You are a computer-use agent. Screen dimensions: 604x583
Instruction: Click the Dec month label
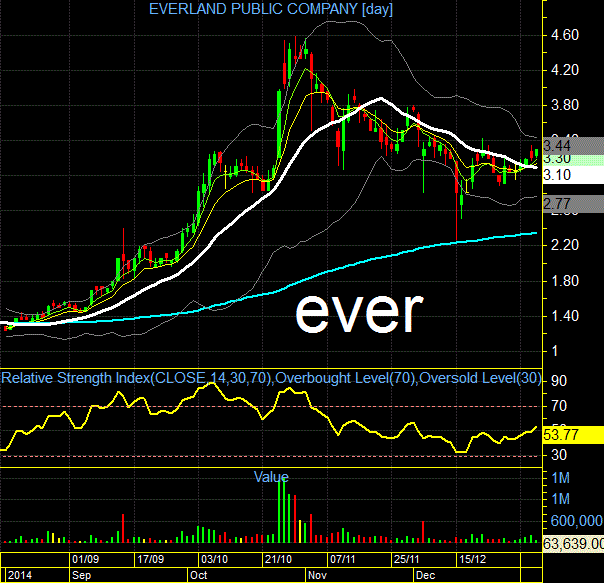pyautogui.click(x=425, y=575)
